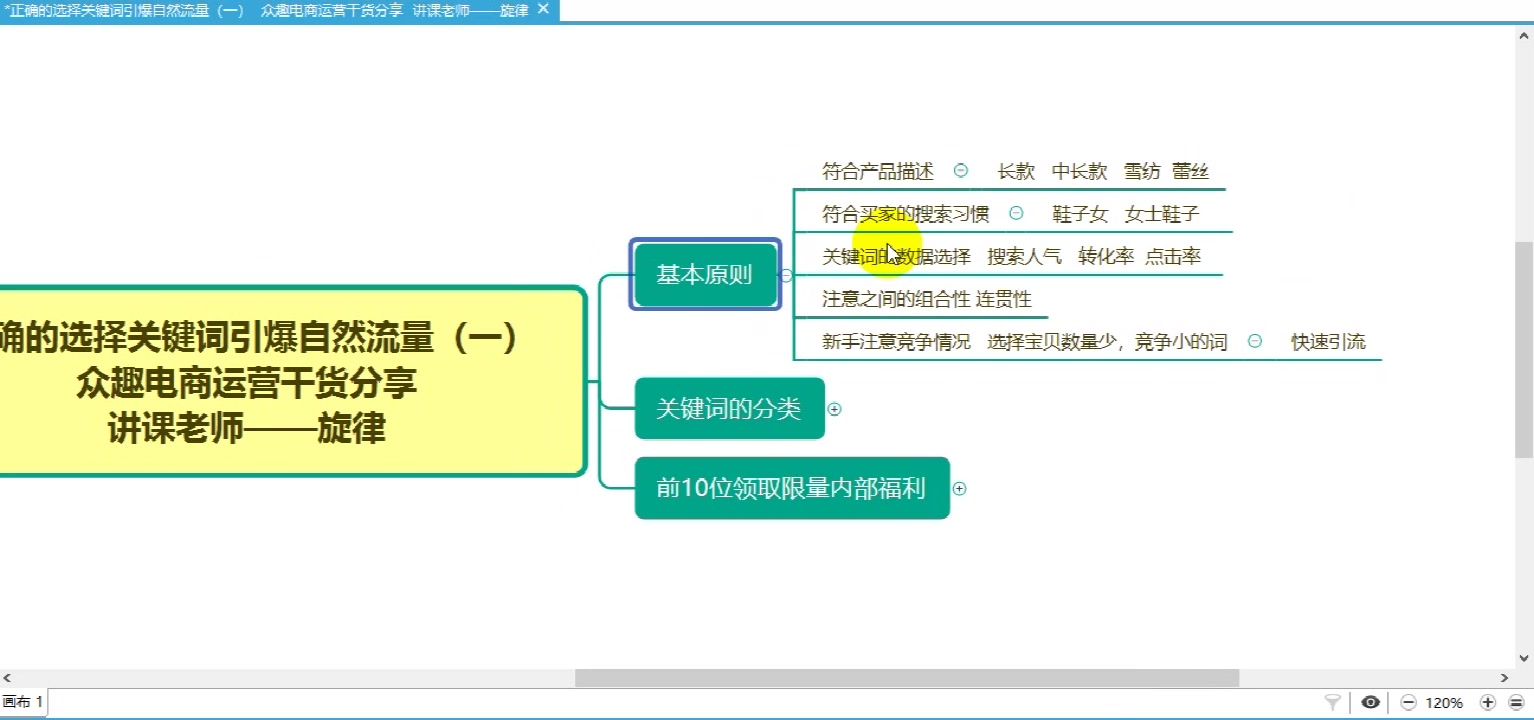1534x720 pixels.
Task: Select the 注意之间的组合性 连贯性 subtopic
Action: coord(927,299)
